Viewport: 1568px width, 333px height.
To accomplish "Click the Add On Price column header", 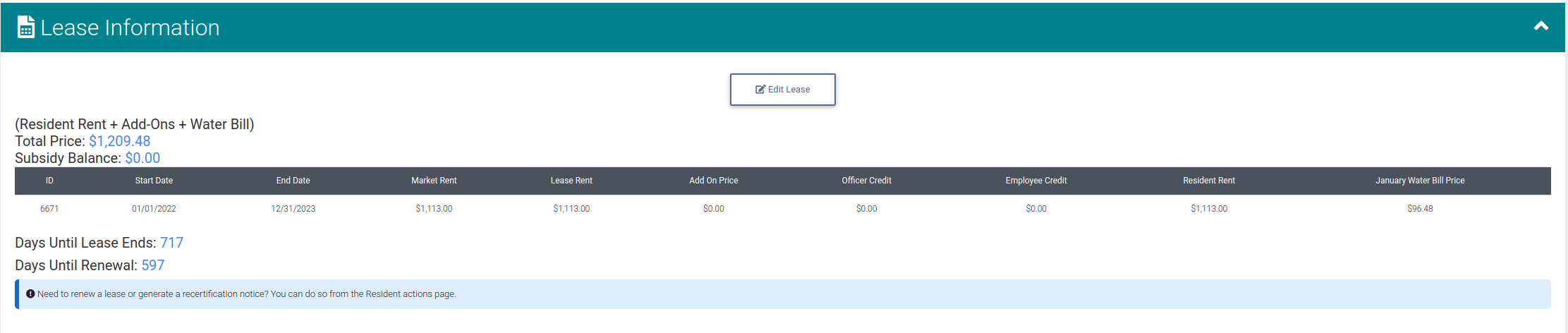I will click(714, 181).
